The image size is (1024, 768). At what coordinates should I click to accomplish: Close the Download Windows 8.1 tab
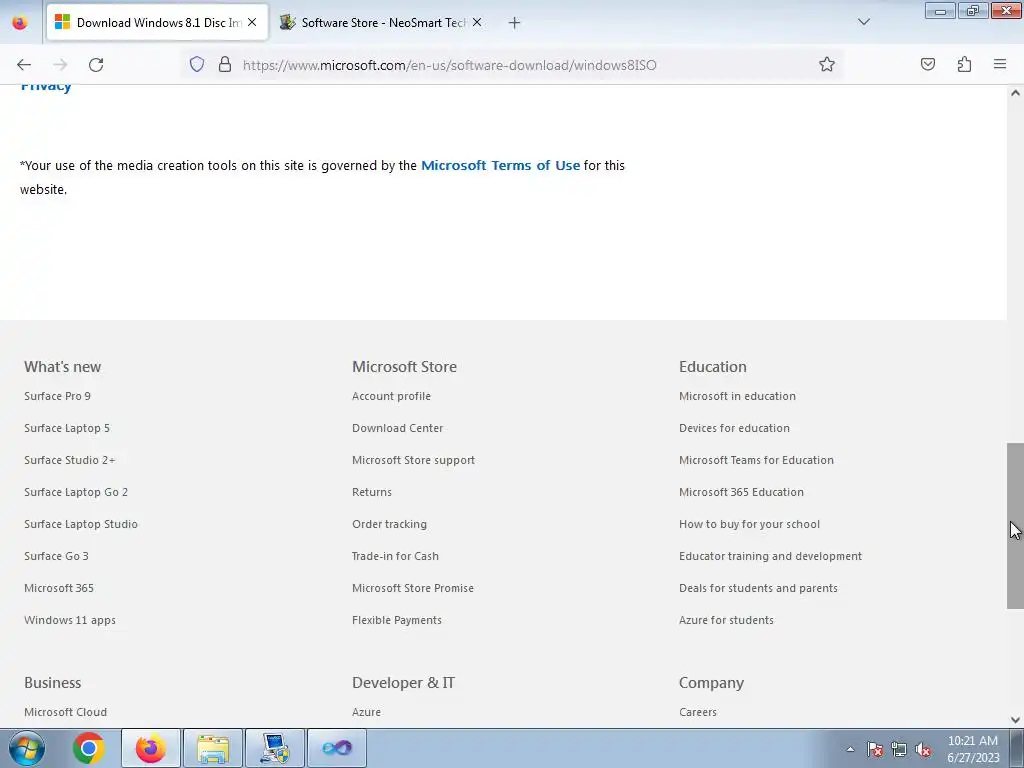(x=252, y=22)
